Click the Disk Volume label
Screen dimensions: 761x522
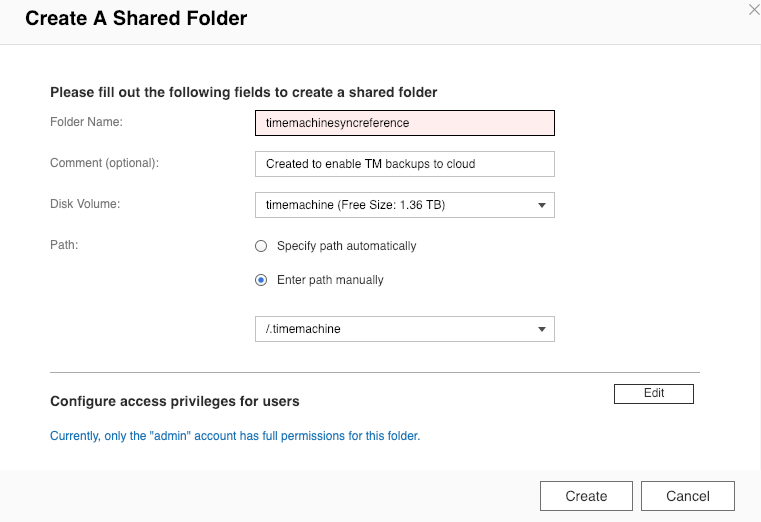tap(85, 204)
